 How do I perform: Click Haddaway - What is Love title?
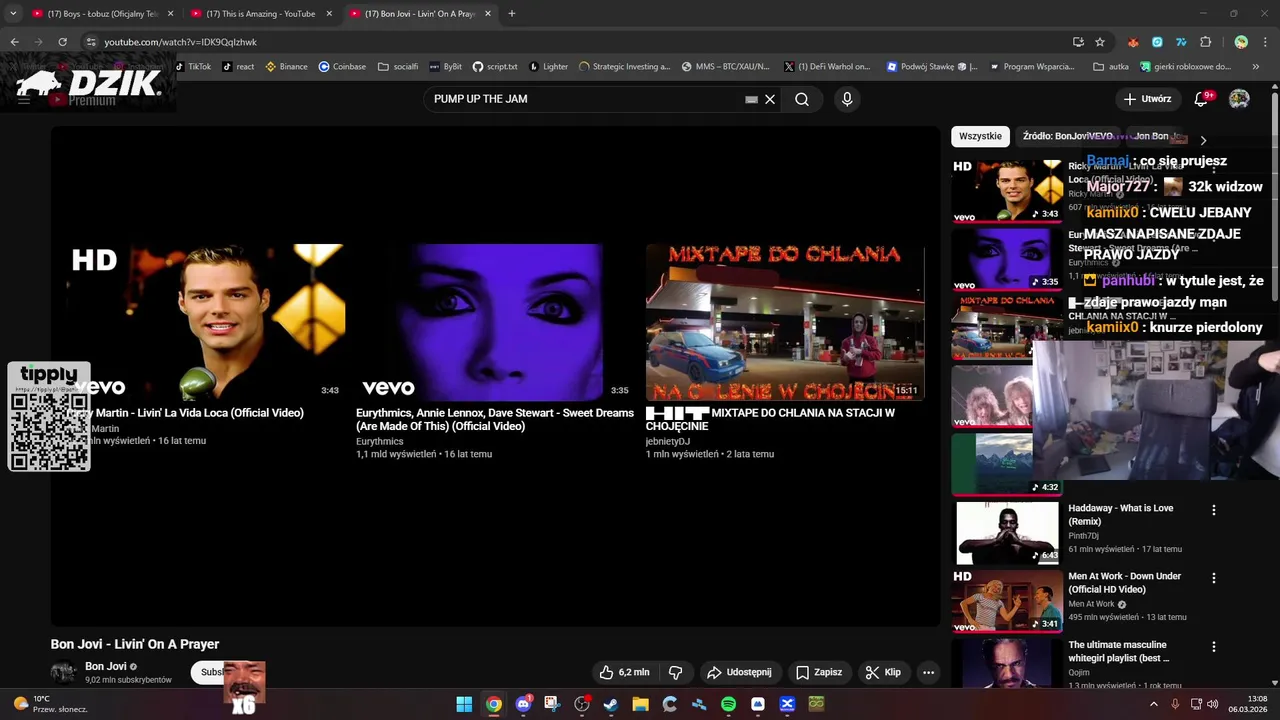(x=1120, y=514)
